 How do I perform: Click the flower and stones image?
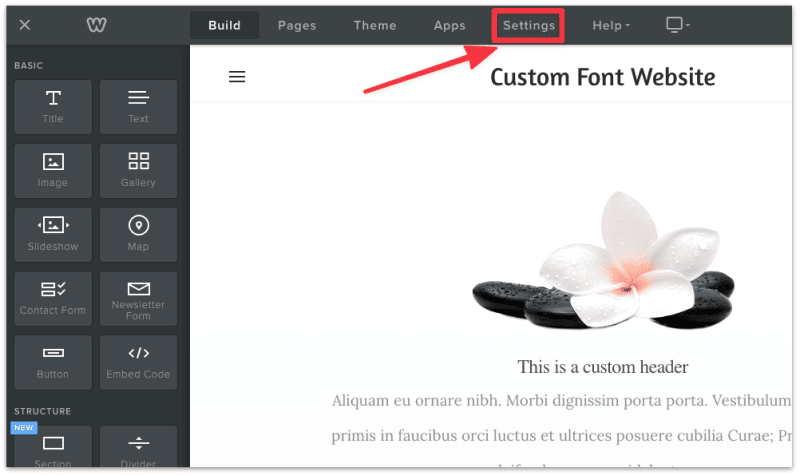(603, 260)
